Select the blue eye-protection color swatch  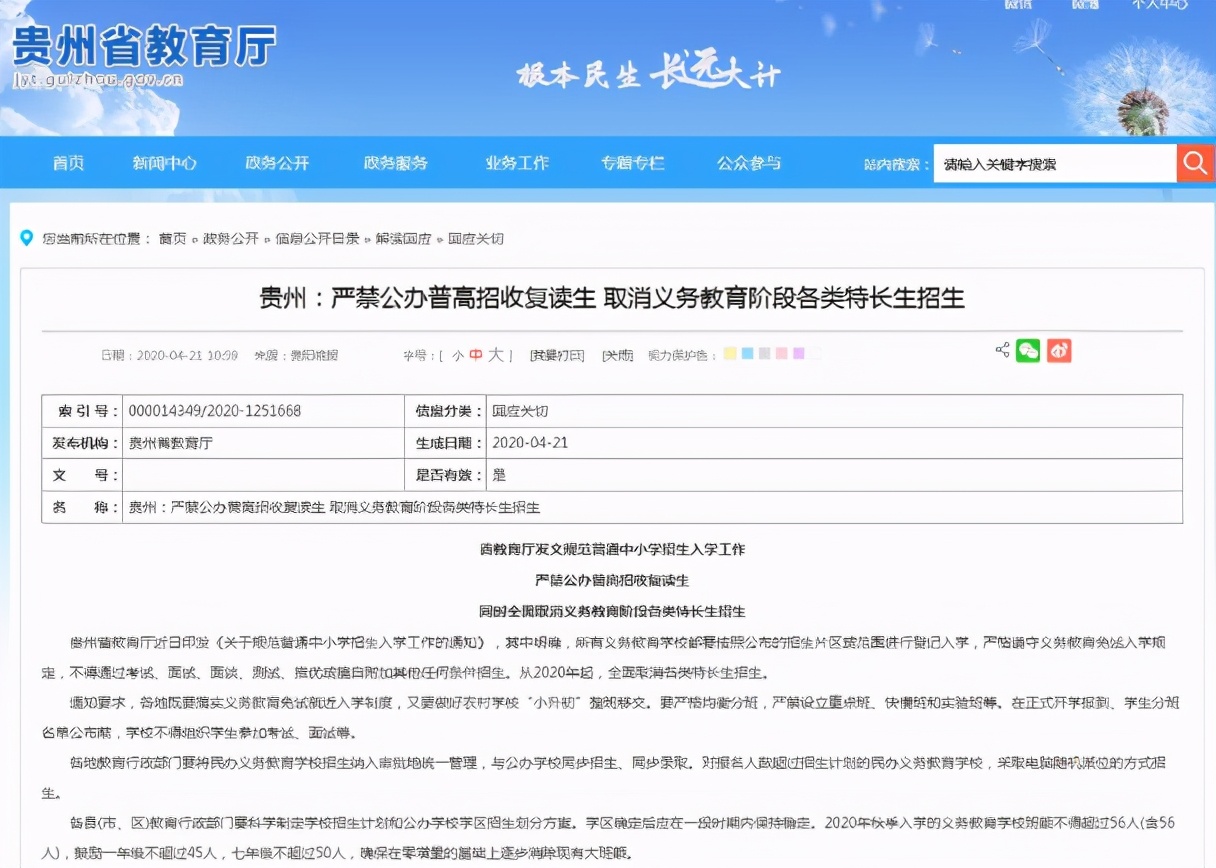pos(748,352)
